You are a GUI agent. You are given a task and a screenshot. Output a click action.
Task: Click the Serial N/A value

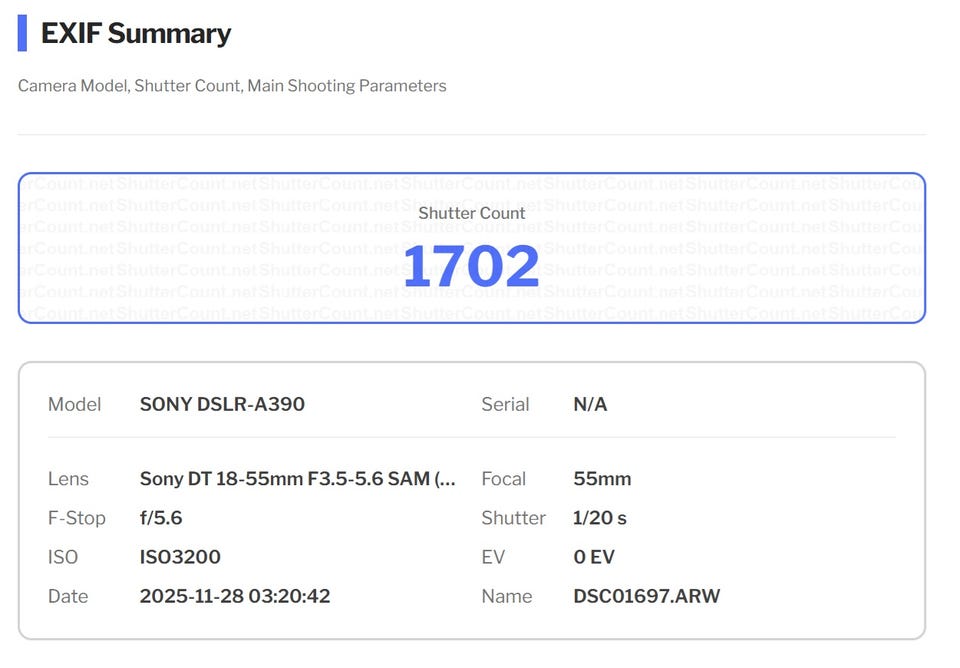tap(590, 404)
